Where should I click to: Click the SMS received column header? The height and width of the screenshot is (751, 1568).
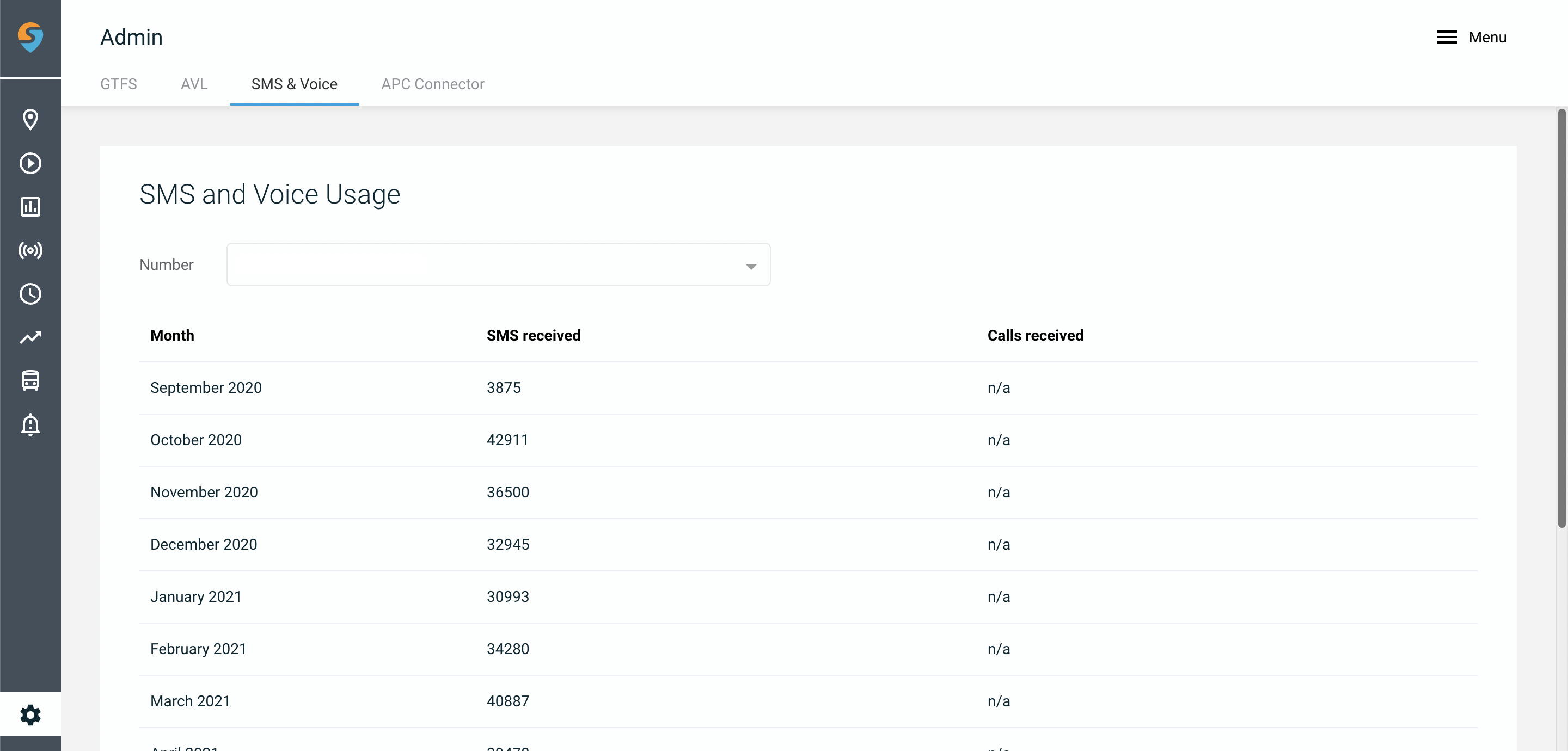pos(533,335)
